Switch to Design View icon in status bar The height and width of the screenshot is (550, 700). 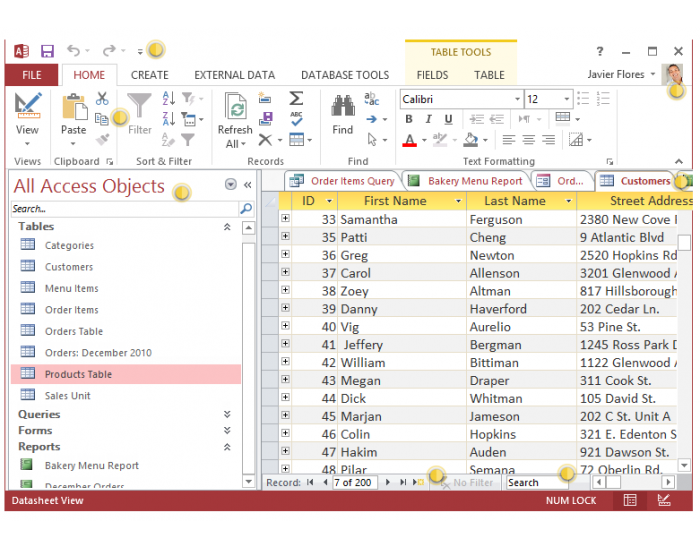pyautogui.click(x=664, y=500)
